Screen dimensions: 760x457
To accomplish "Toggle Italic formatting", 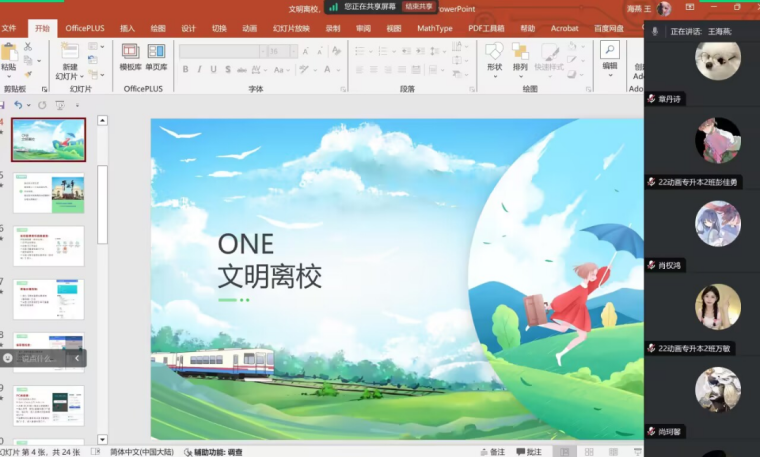I will tap(200, 69).
